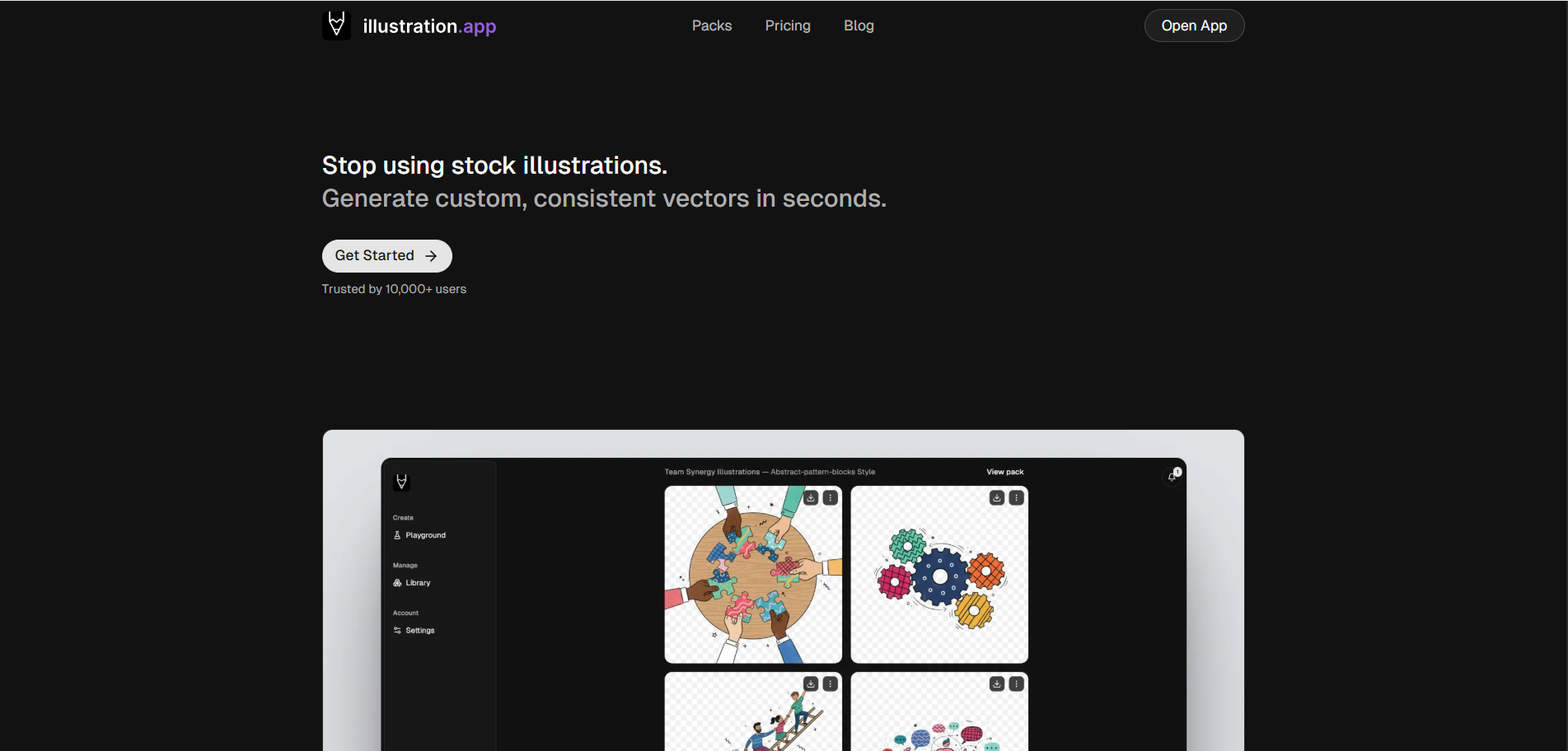This screenshot has width=1568, height=751.
Task: Click the View pack link
Action: click(x=1005, y=472)
